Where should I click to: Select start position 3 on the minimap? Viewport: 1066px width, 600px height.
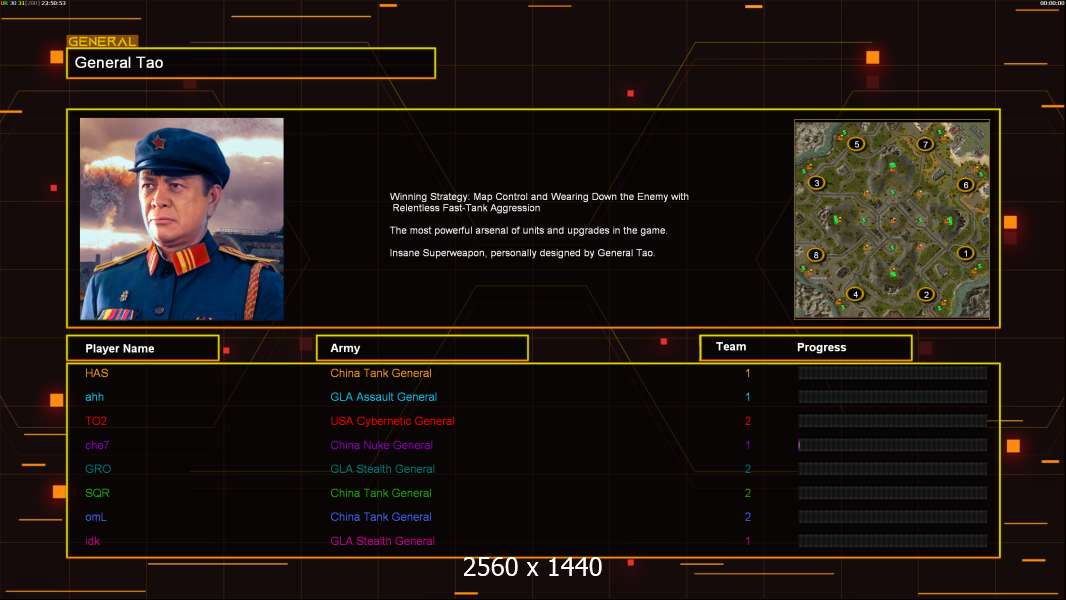pos(816,183)
